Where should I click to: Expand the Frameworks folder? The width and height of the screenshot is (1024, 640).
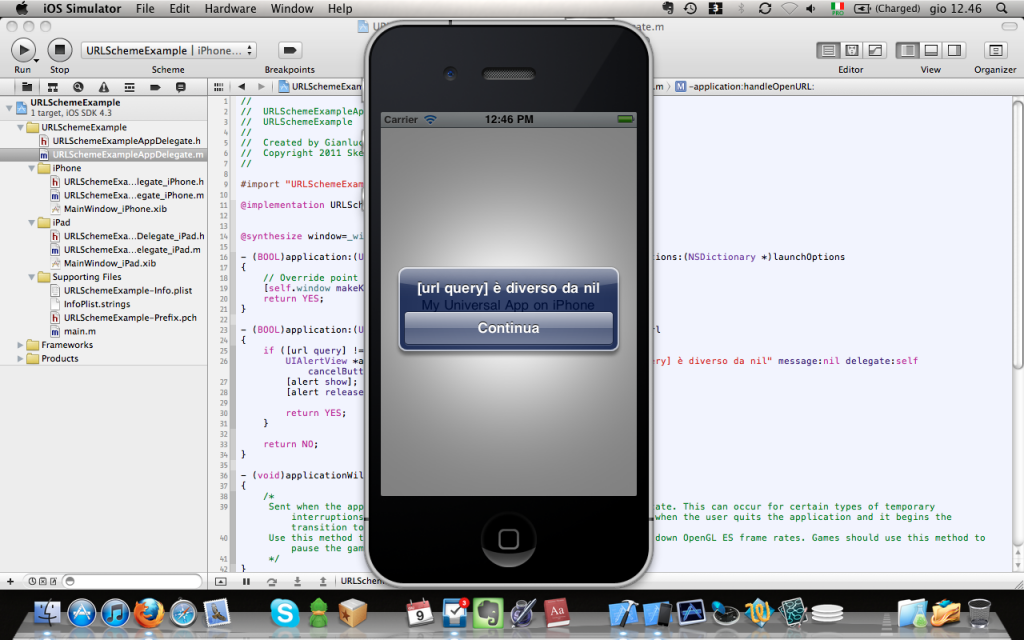[21, 345]
